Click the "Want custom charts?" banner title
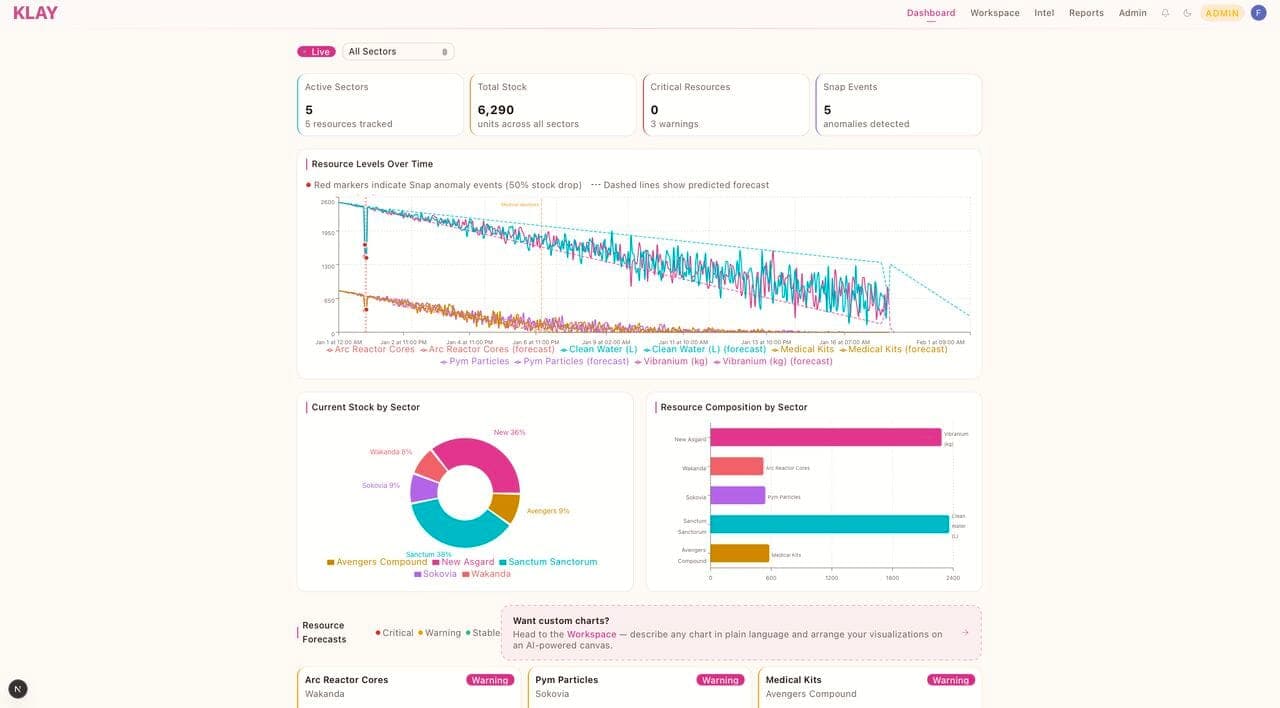Viewport: 1280px width, 708px height. tap(561, 621)
